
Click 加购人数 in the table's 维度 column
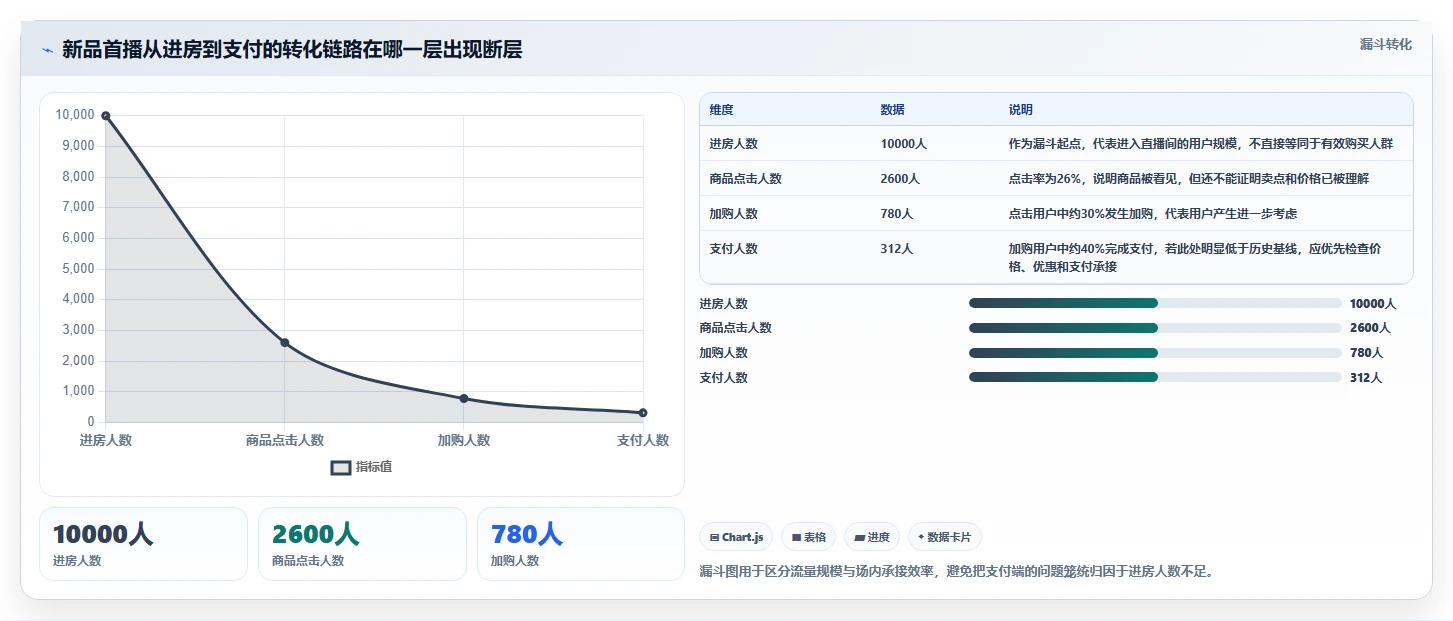[734, 214]
